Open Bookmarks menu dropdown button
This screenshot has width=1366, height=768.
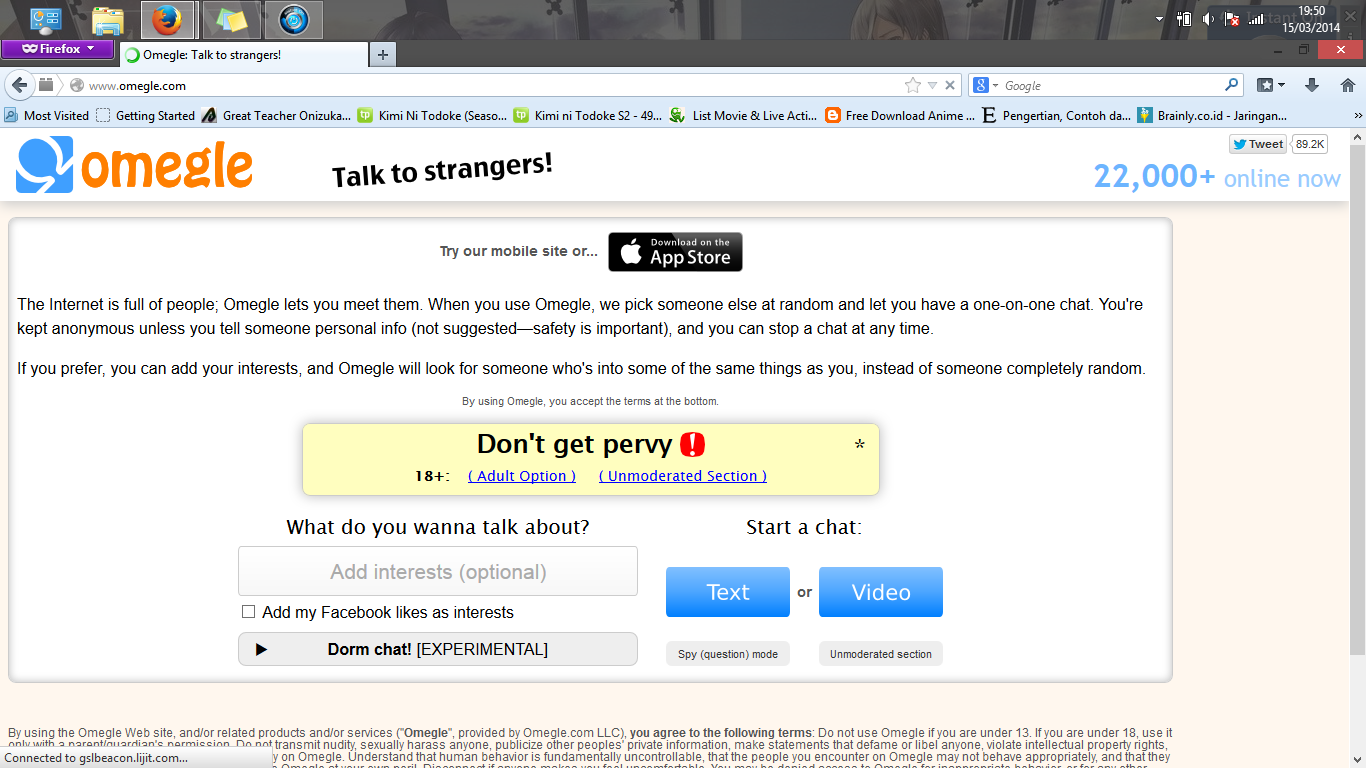click(x=1270, y=85)
